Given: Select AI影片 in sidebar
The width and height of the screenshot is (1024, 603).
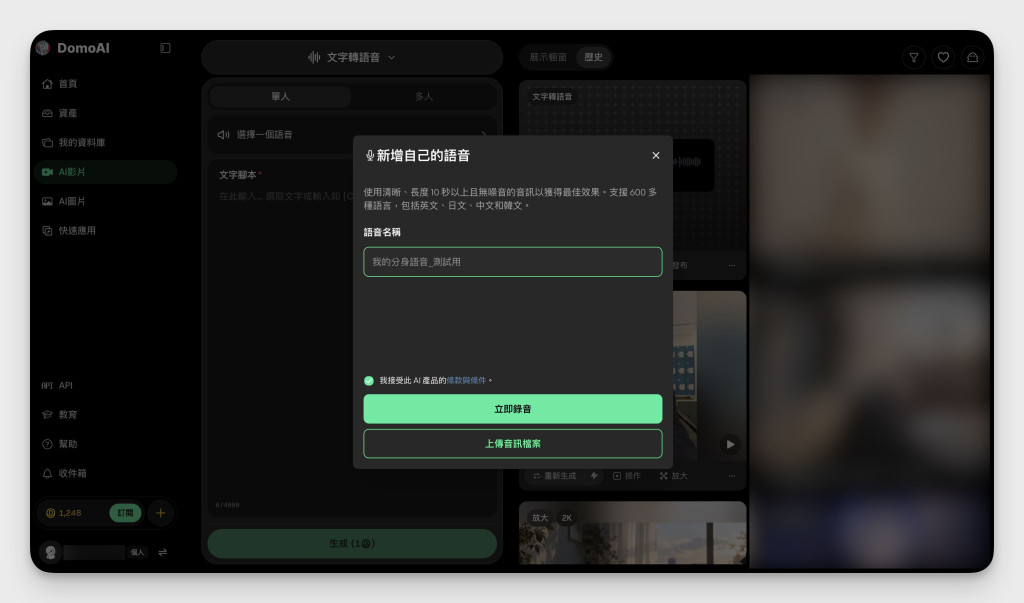Looking at the screenshot, I should pyautogui.click(x=104, y=172).
